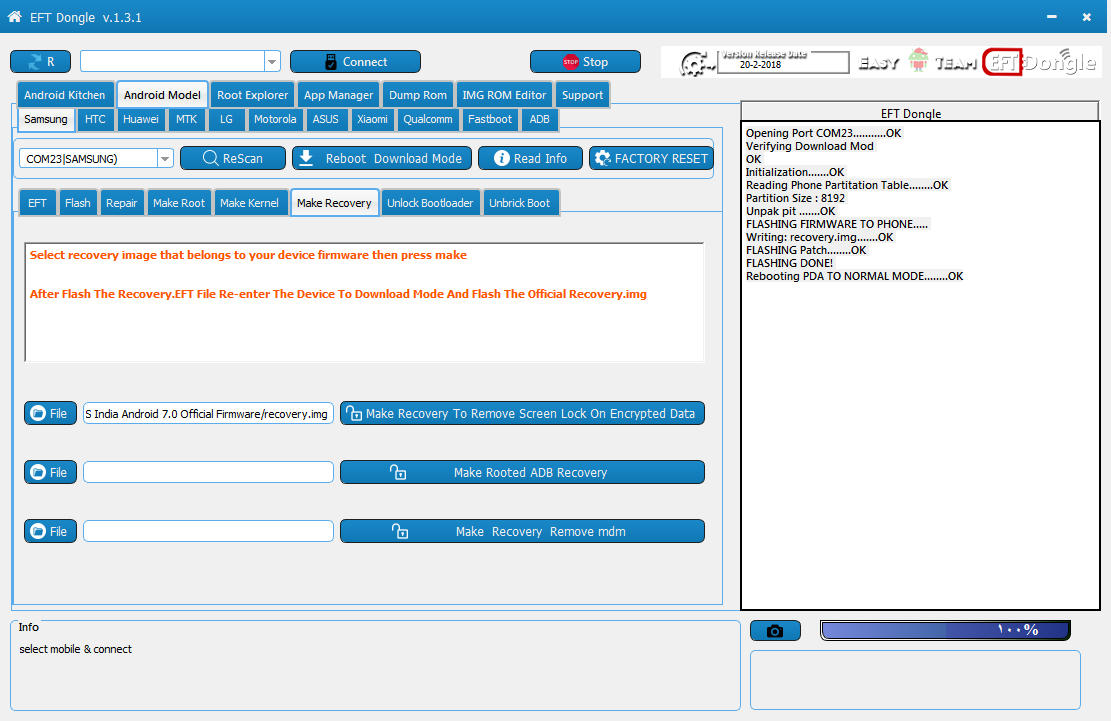The width and height of the screenshot is (1111, 721).
Task: Switch to the Android Model tab
Action: (162, 95)
